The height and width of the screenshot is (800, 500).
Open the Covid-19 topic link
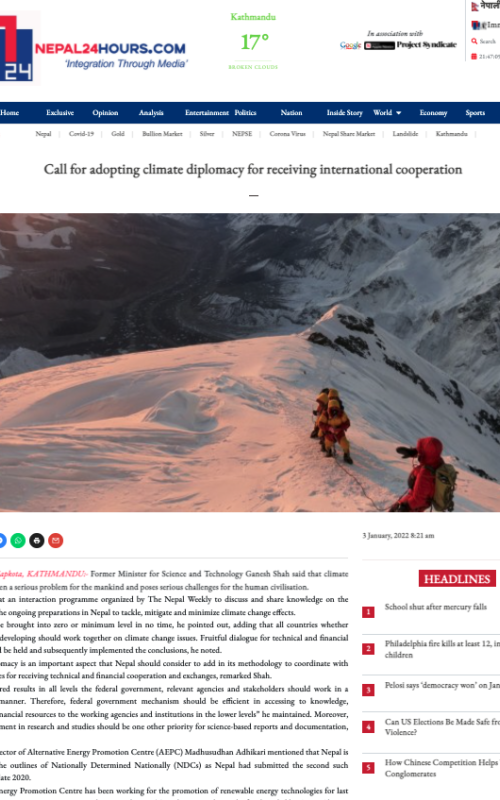pyautogui.click(x=81, y=134)
